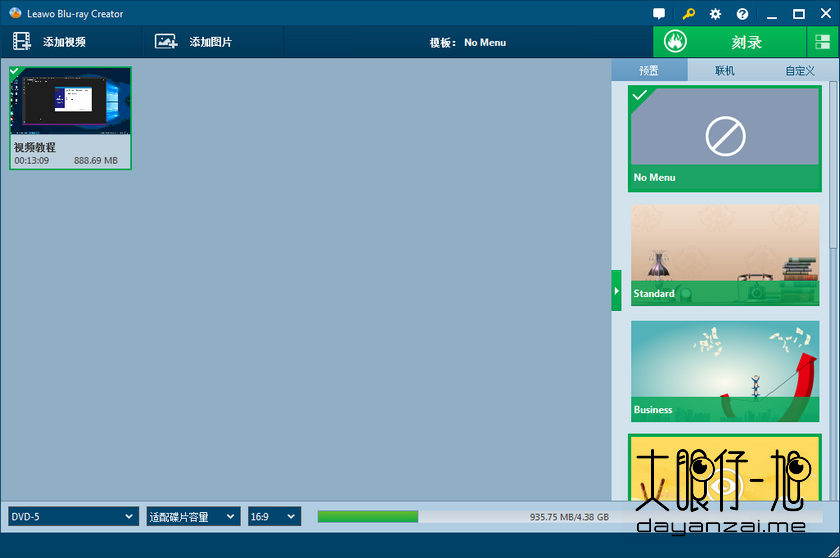Click the Leawo Blu-ray Creator logo
The image size is (840, 558).
click(x=15, y=13)
